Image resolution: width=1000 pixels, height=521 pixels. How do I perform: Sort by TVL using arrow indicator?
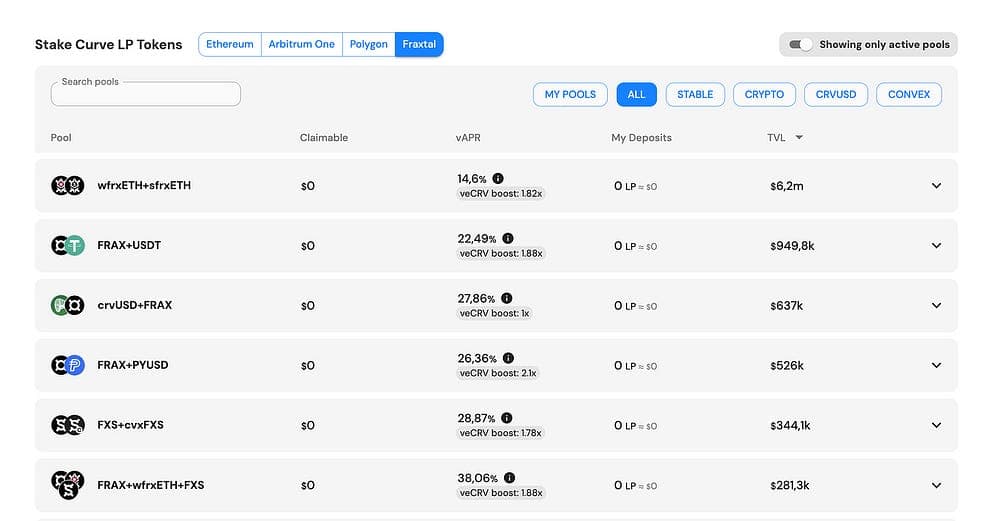pos(799,137)
